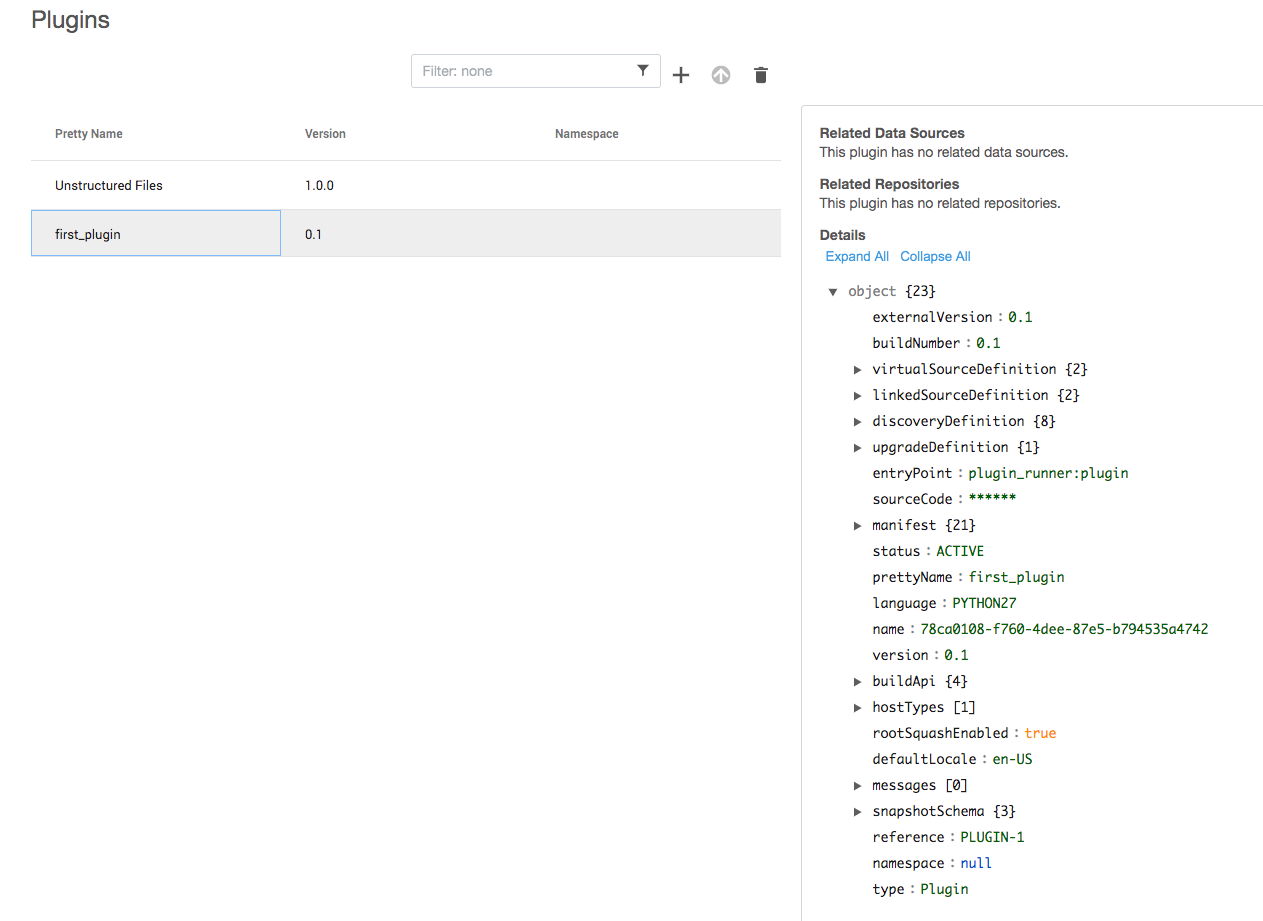Sort by Pretty Name column header
Image resolution: width=1263 pixels, height=921 pixels.
click(x=89, y=134)
